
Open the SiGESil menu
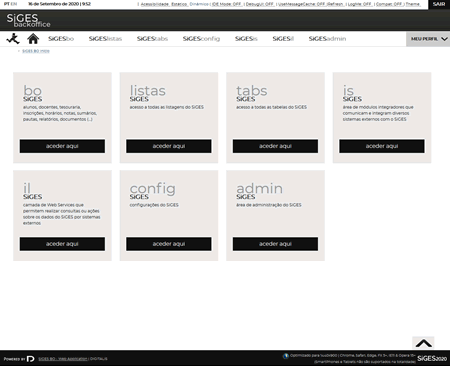pyautogui.click(x=283, y=39)
